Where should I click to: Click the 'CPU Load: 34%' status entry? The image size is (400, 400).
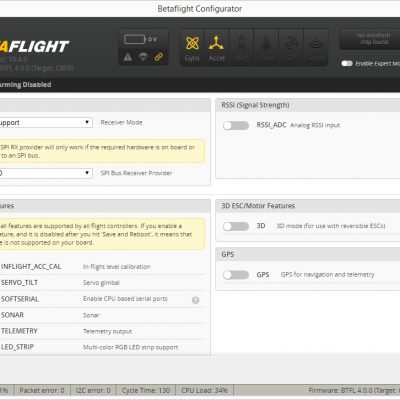tap(205, 390)
